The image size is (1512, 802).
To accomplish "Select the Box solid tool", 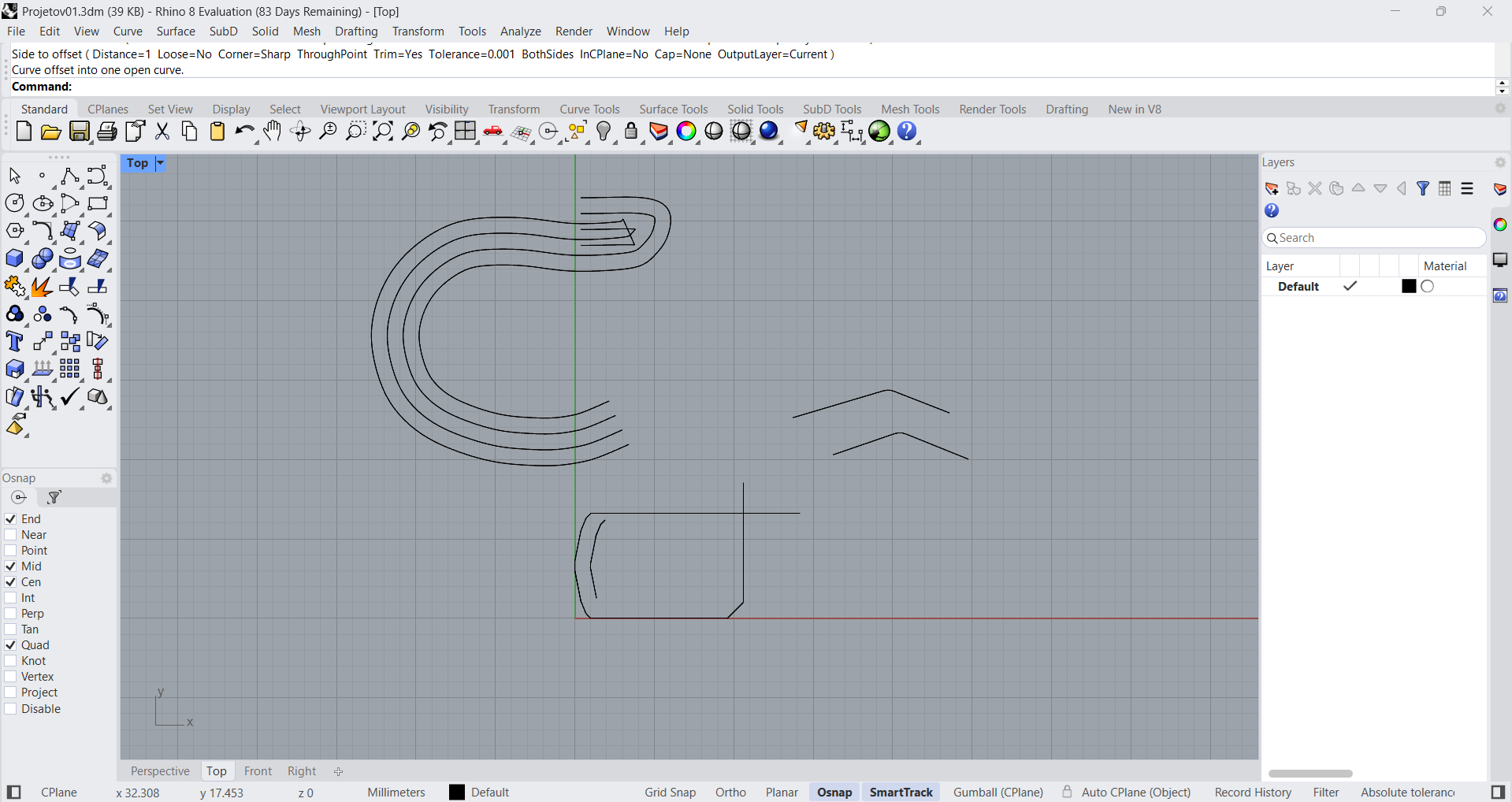I will (x=14, y=259).
